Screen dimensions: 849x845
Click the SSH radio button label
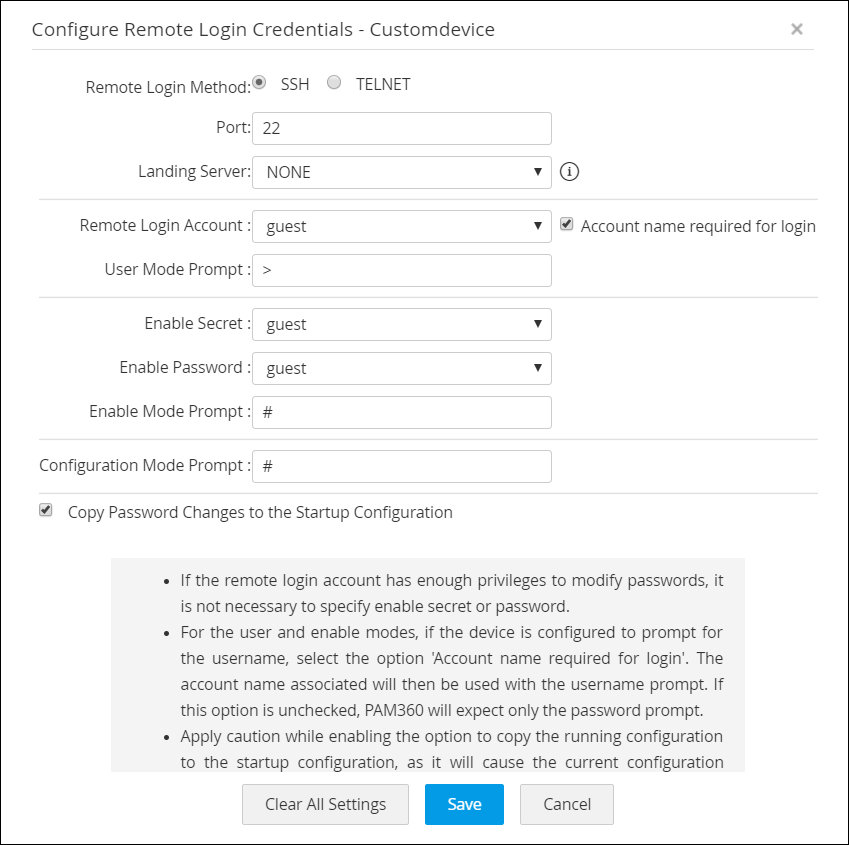295,84
